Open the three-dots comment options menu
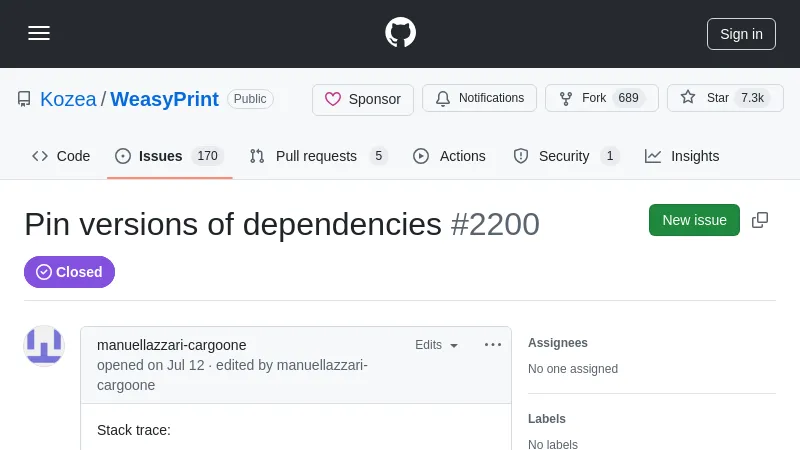Image resolution: width=800 pixels, height=450 pixels. [493, 345]
